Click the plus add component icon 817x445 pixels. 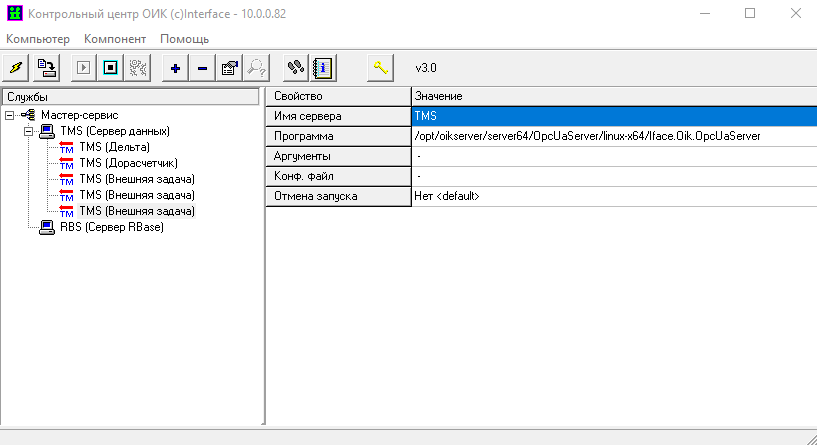(175, 68)
